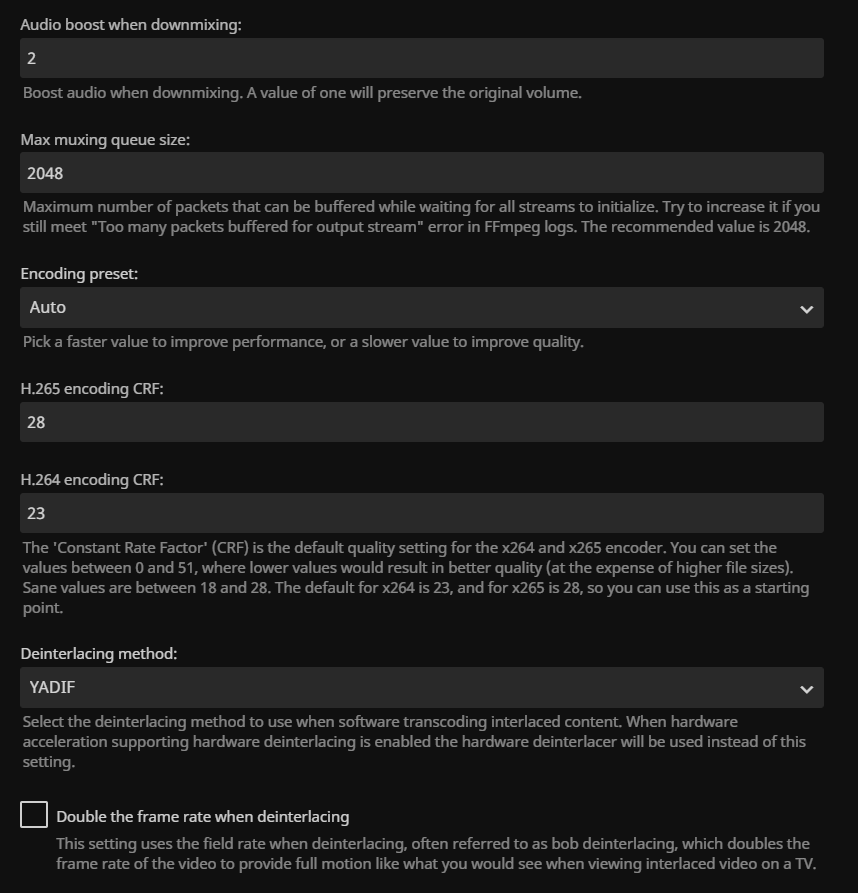Screen dimensions: 858x893
Task: Click the chevron arrow on Deinterlacing method
Action: point(807,689)
